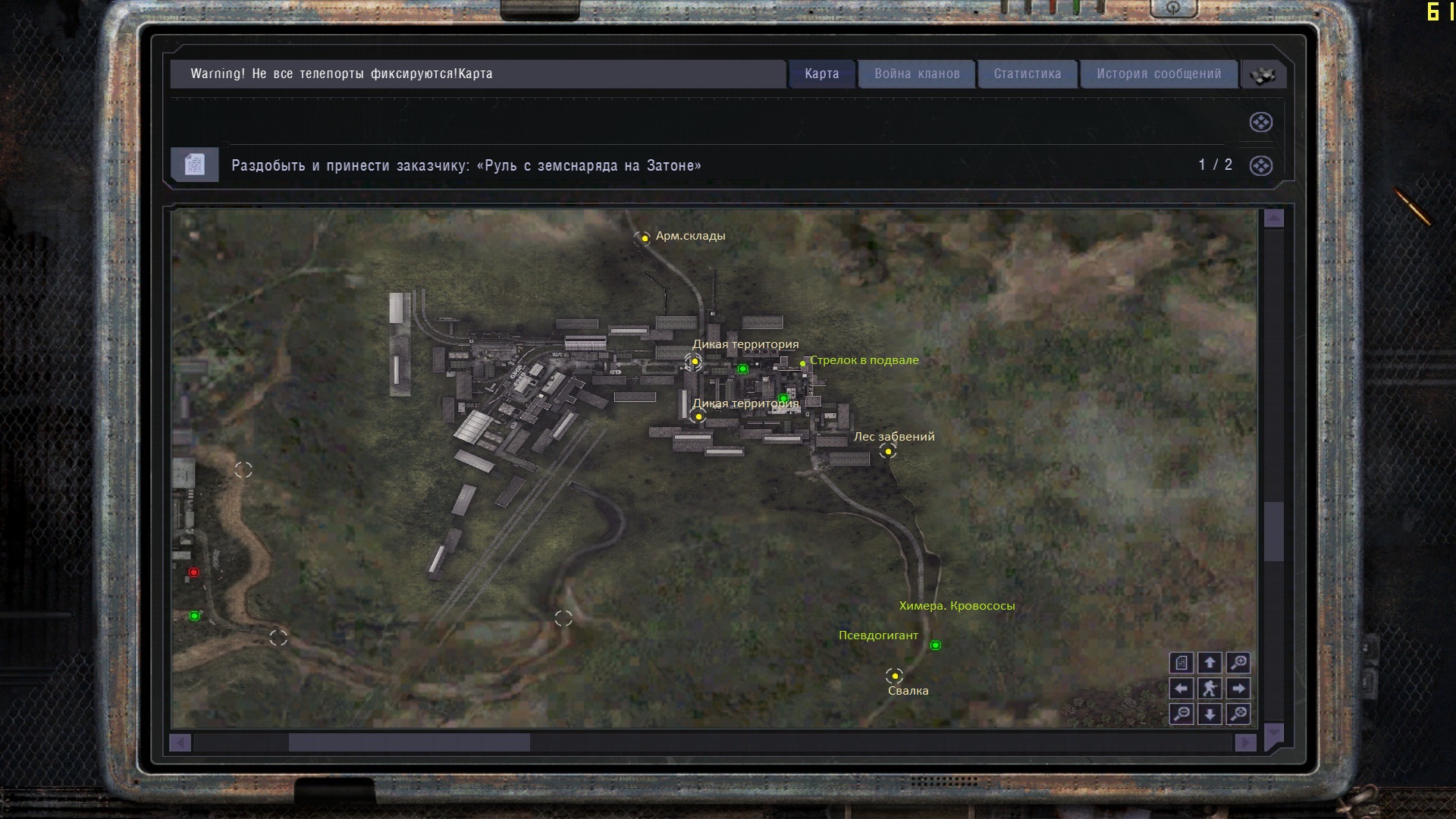Click the zoom out magnifier map button

(x=1181, y=714)
